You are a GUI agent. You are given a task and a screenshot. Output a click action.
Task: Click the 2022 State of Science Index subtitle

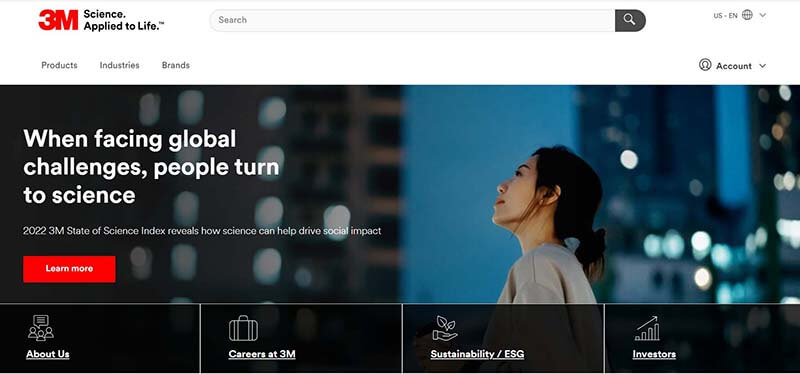202,231
